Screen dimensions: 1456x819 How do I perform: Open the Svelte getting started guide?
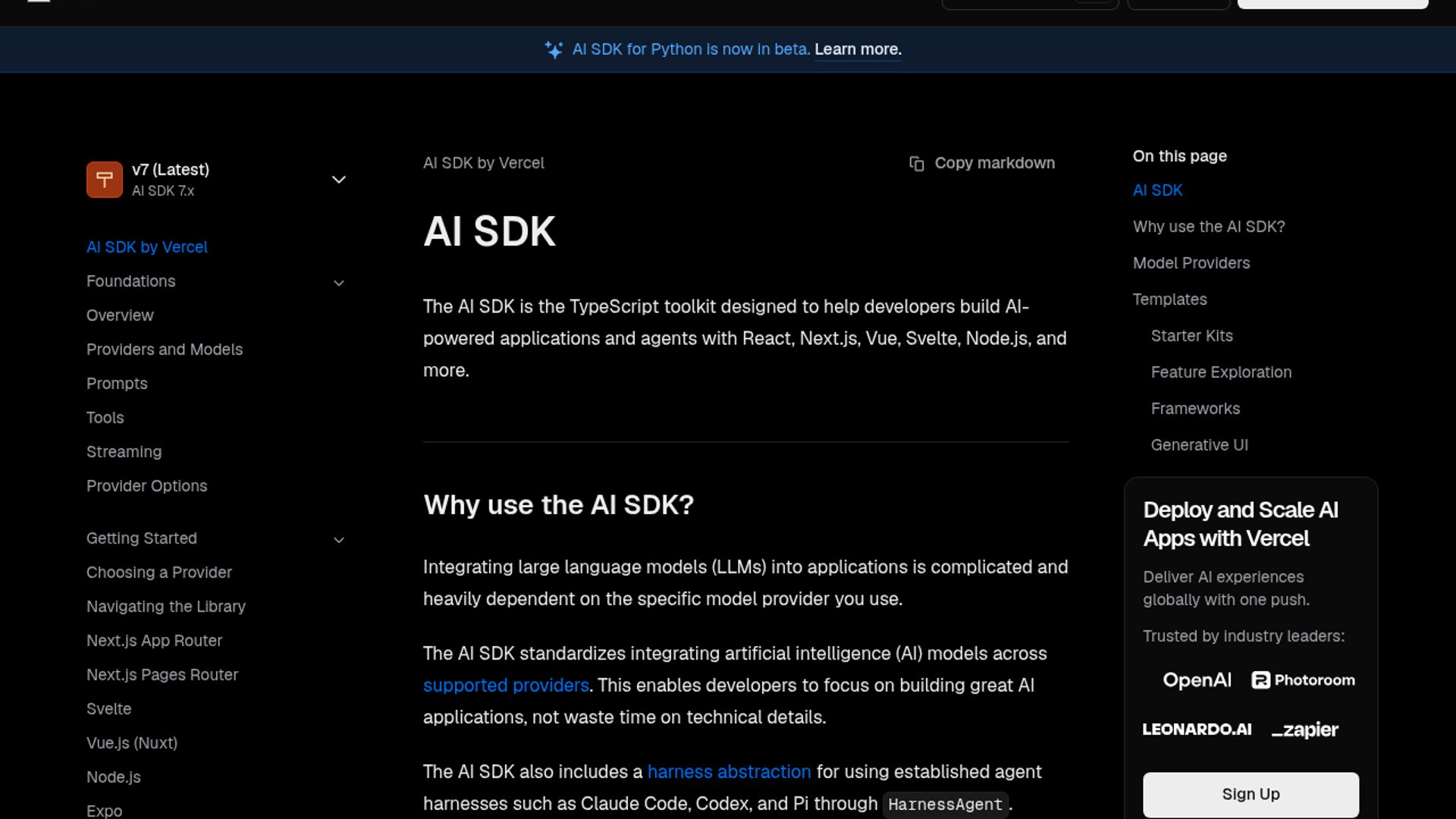click(108, 709)
